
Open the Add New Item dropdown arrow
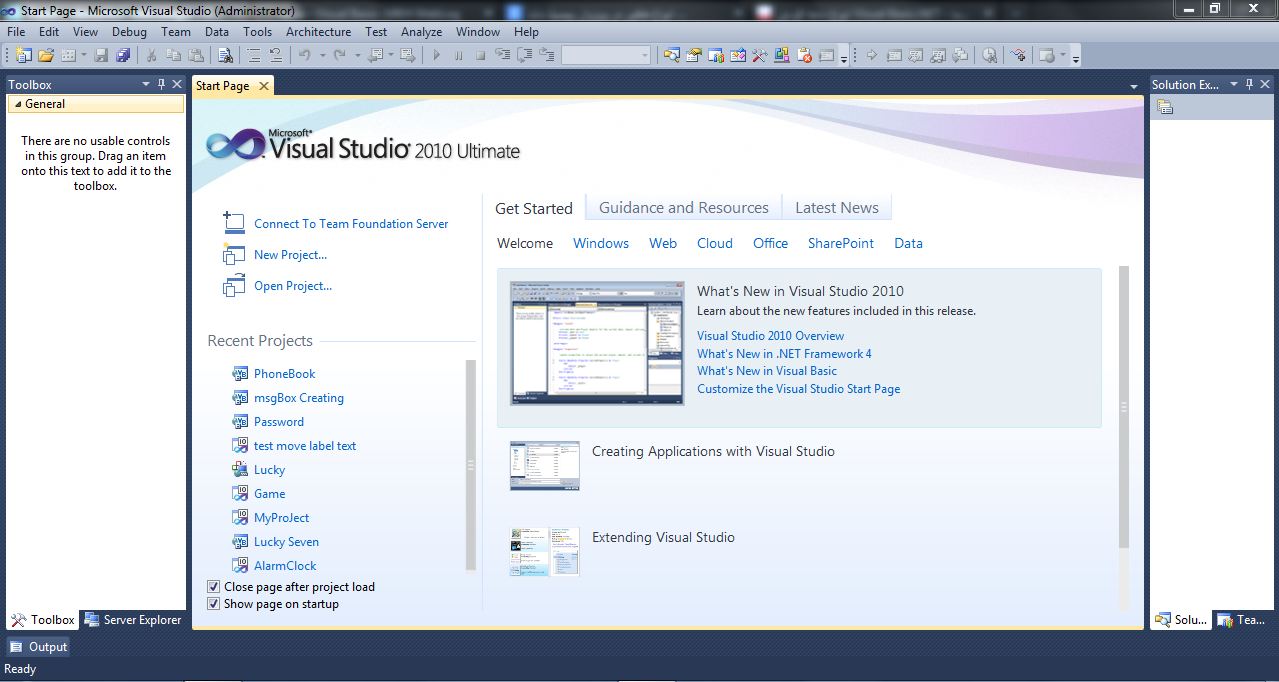click(84, 55)
